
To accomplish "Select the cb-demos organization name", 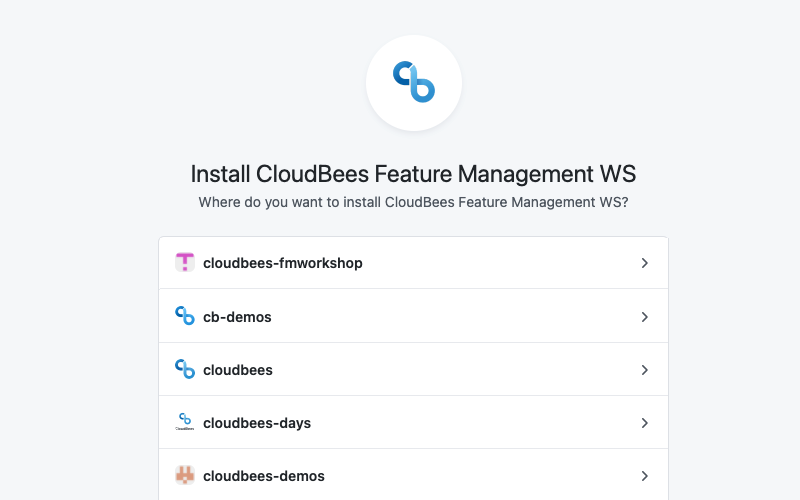I will pyautogui.click(x=237, y=317).
